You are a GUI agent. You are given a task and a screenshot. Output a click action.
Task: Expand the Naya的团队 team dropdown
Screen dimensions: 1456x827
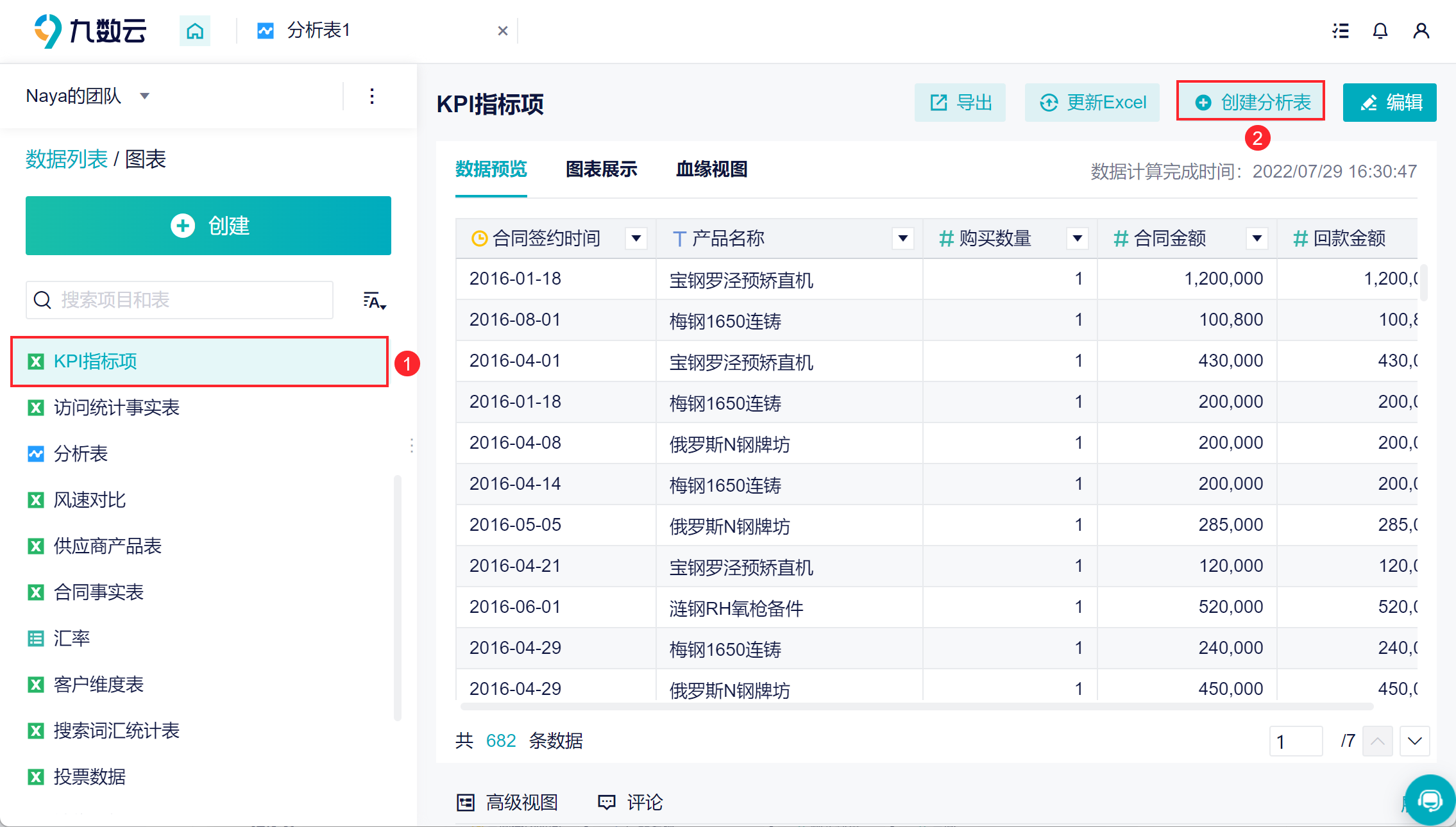coord(145,96)
